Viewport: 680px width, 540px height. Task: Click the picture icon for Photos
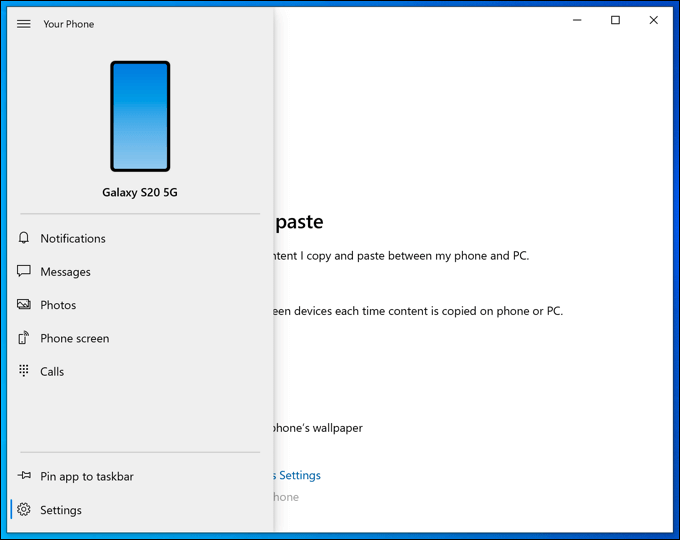pyautogui.click(x=24, y=305)
